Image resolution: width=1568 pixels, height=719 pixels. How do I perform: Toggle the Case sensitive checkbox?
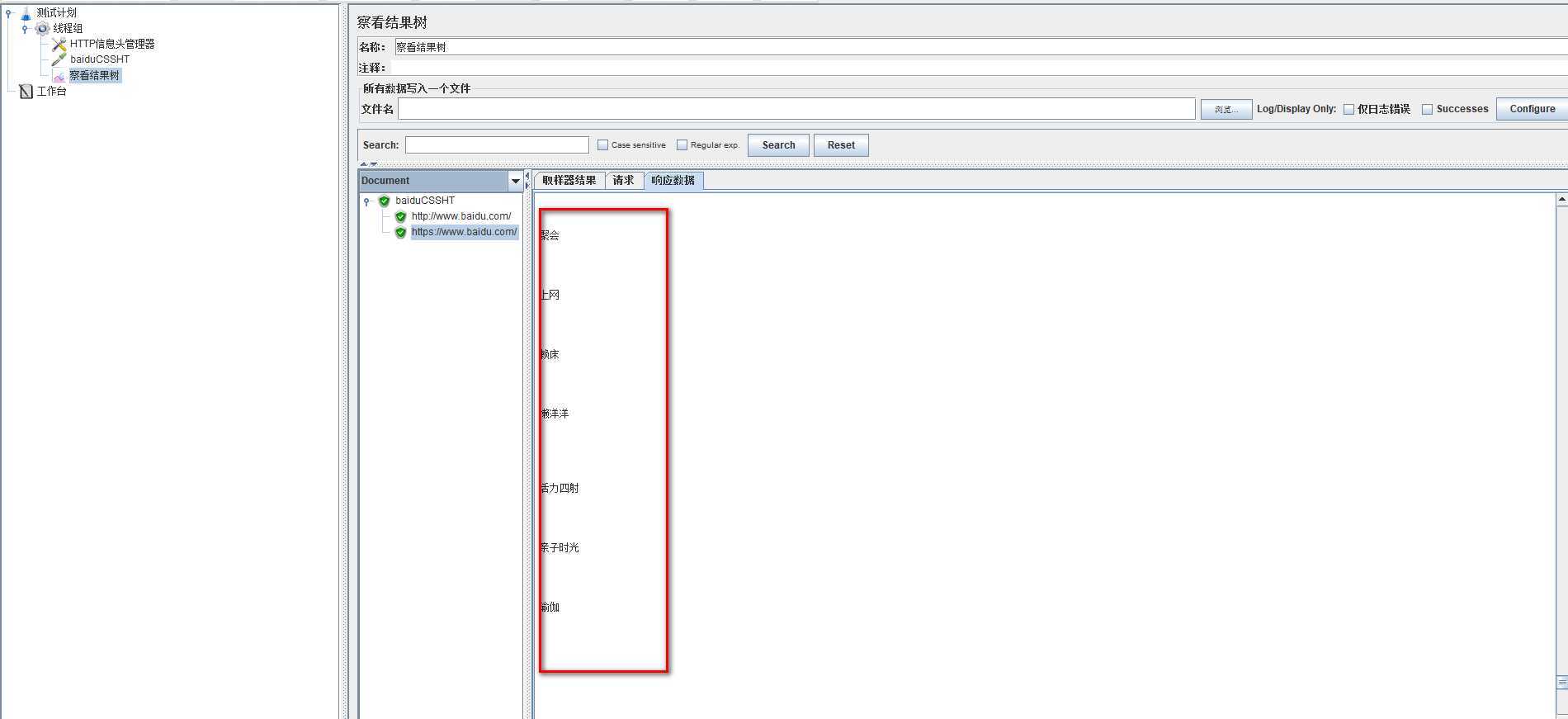coord(602,145)
